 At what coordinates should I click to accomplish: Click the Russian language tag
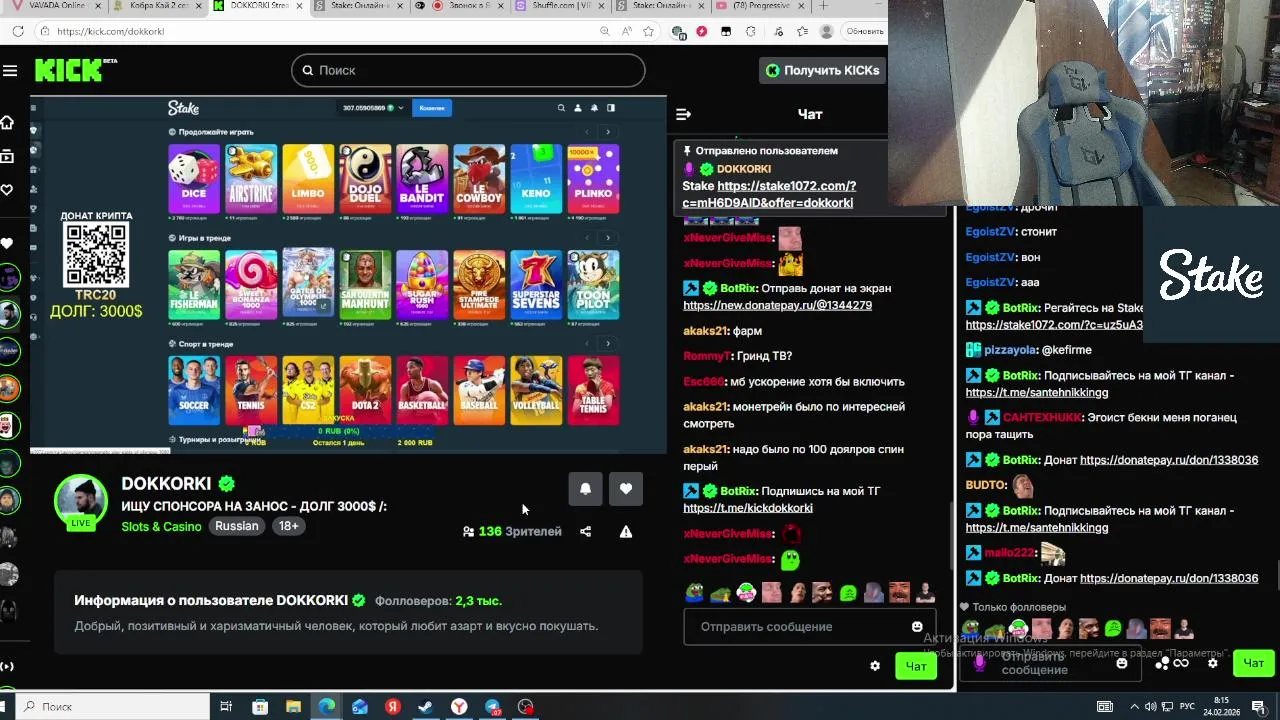tap(237, 526)
